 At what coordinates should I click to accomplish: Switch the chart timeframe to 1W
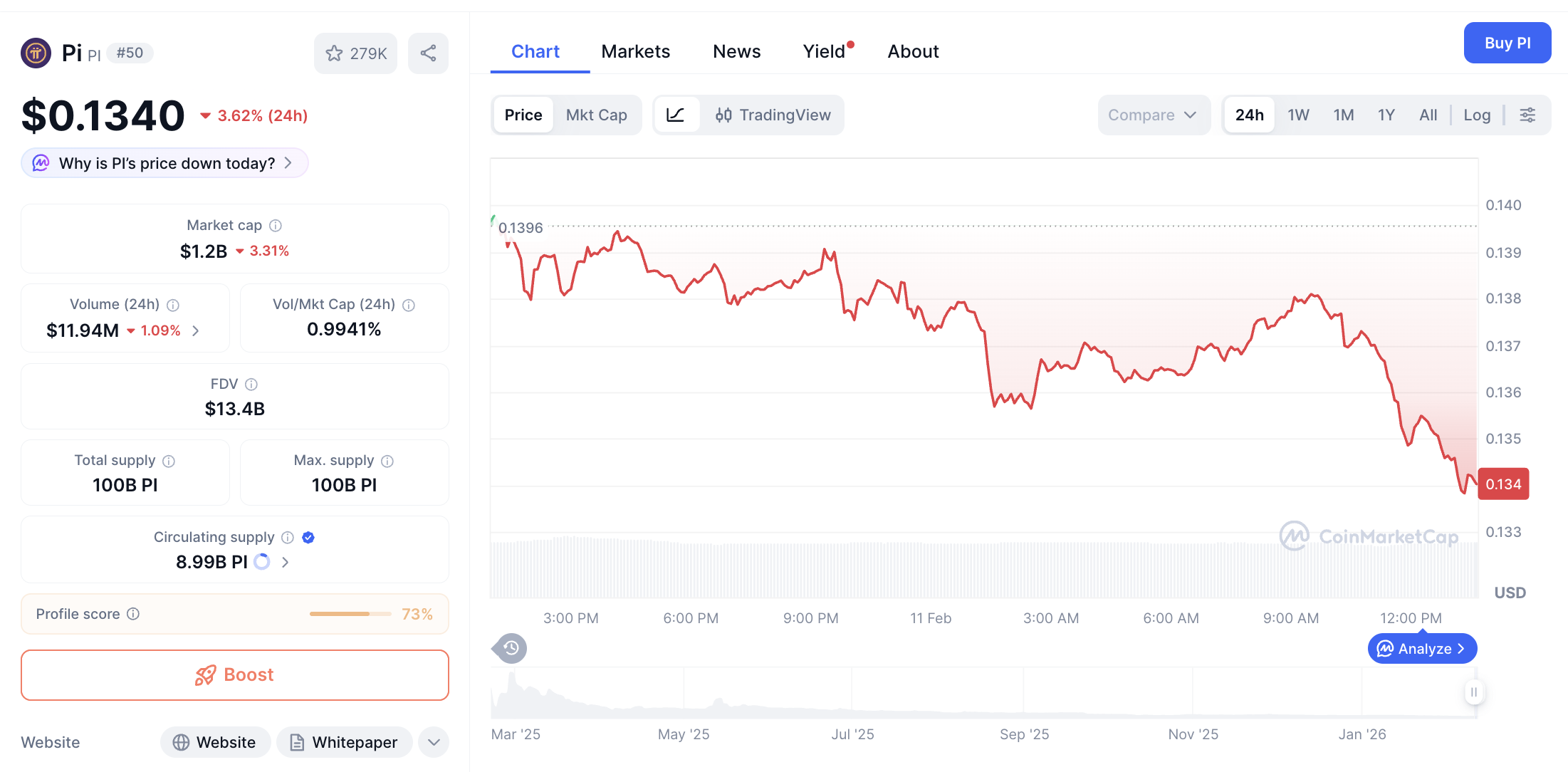pyautogui.click(x=1297, y=115)
